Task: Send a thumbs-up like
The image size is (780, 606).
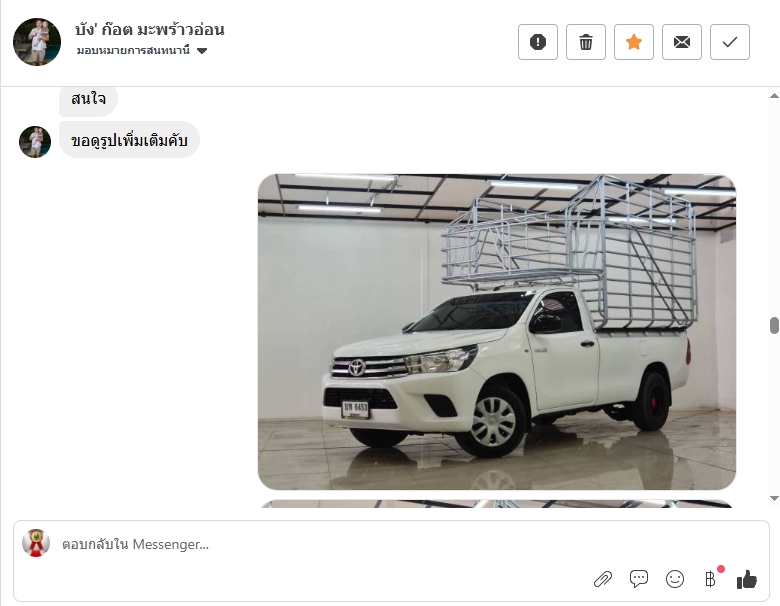Action: coord(747,579)
